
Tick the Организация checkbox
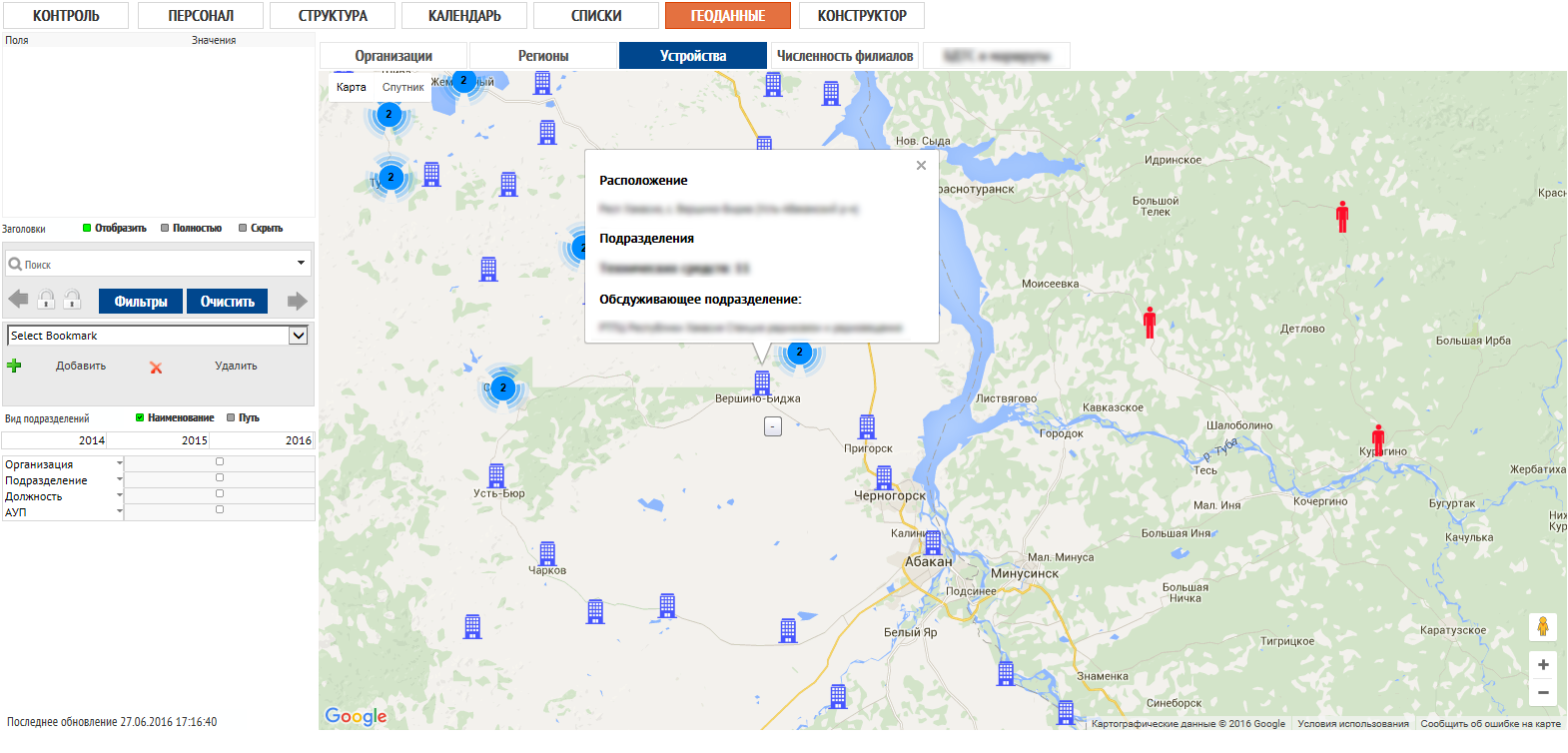point(220,462)
